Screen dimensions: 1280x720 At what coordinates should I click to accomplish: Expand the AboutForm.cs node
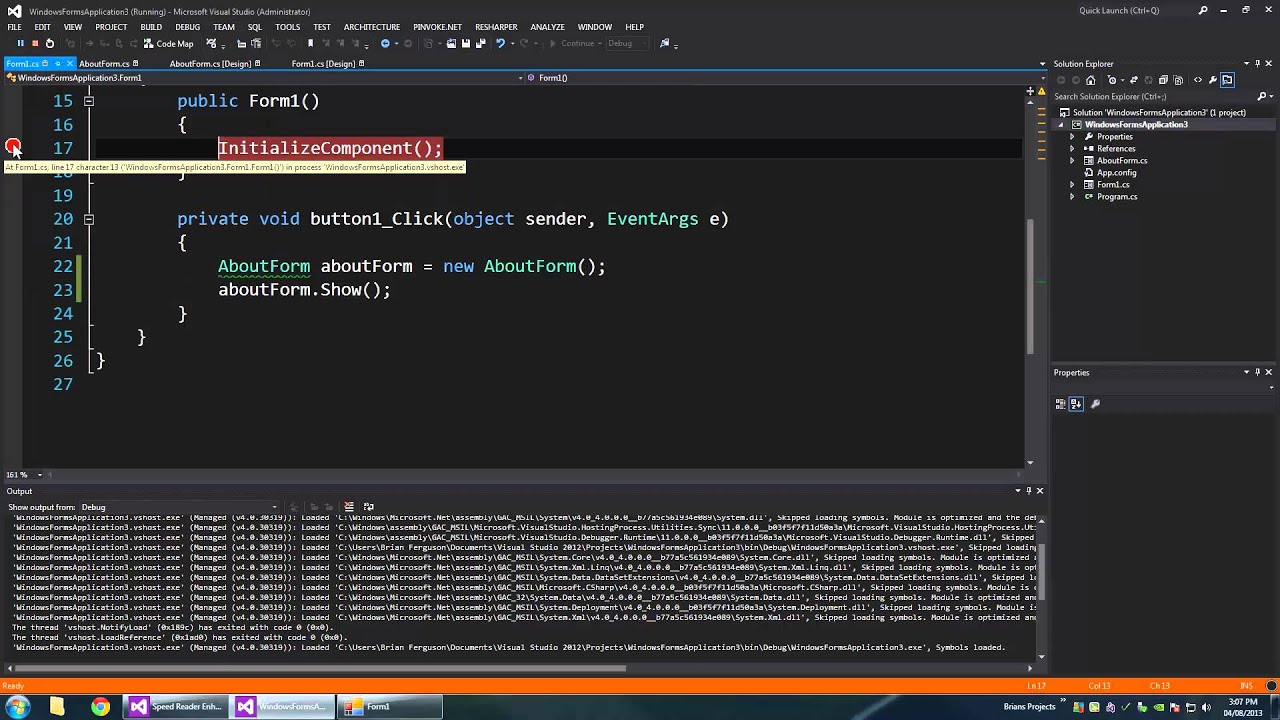point(1073,161)
